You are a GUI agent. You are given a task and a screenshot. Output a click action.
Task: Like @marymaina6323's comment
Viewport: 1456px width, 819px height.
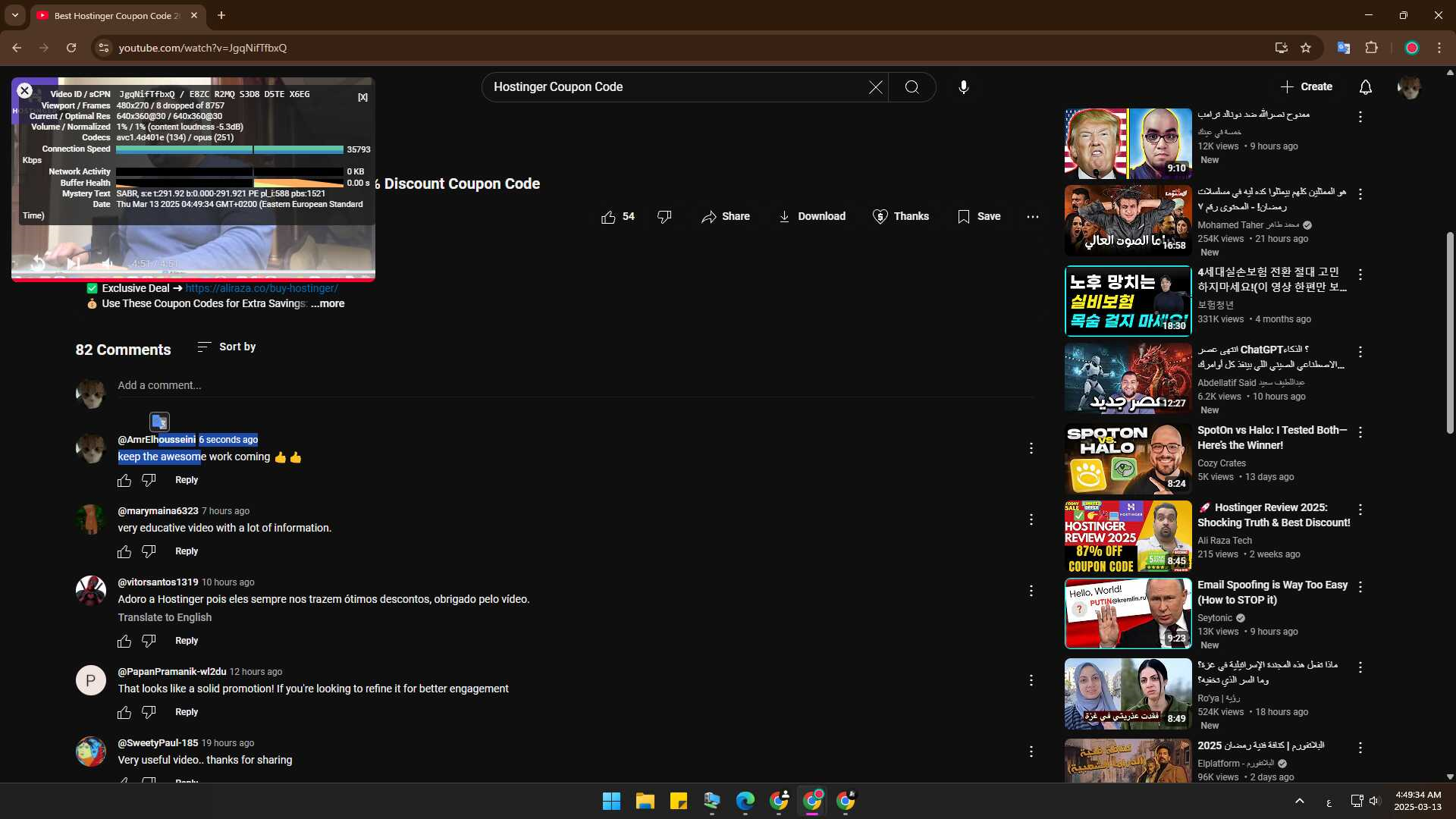(x=124, y=551)
